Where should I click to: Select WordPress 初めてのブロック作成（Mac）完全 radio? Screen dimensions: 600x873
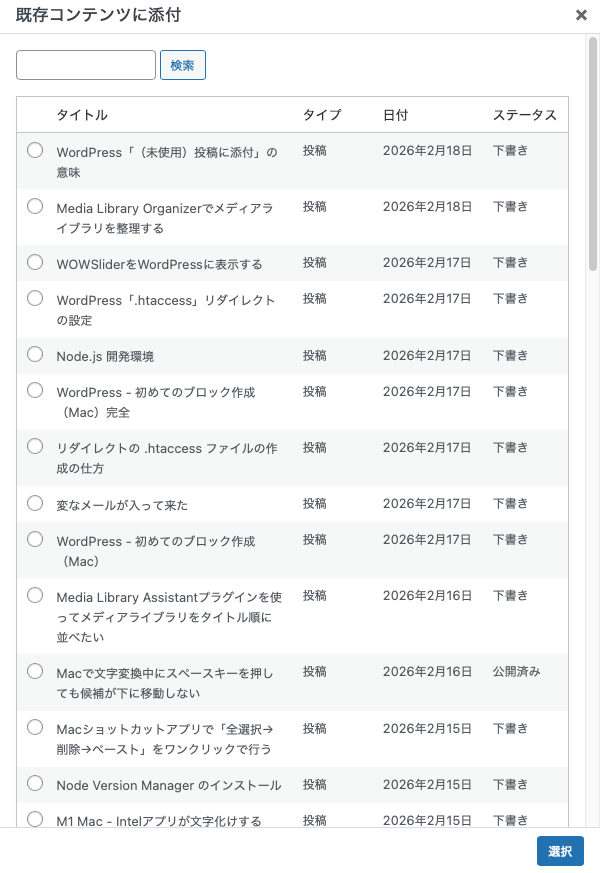tap(35, 390)
